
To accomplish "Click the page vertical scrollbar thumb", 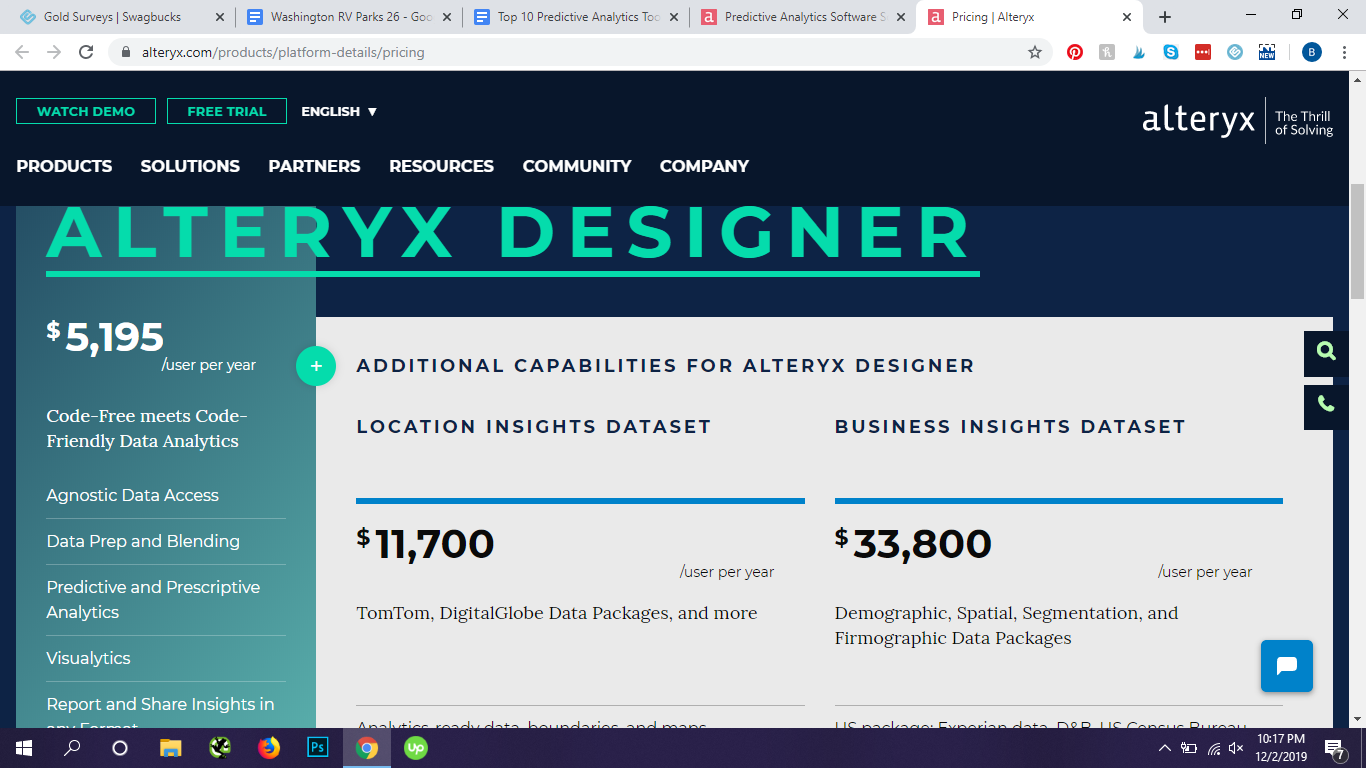I will (x=1357, y=241).
